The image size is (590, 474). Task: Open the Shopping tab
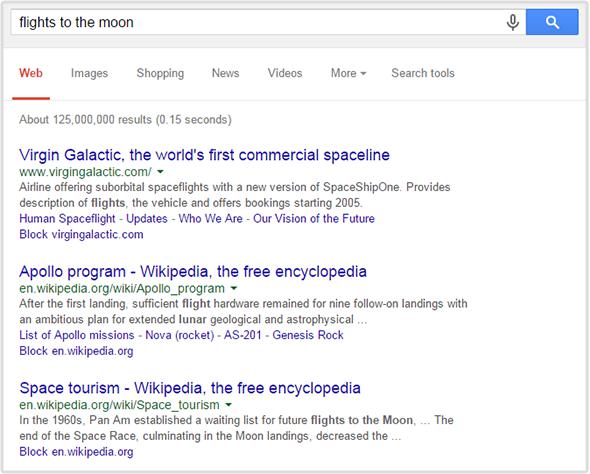(160, 73)
